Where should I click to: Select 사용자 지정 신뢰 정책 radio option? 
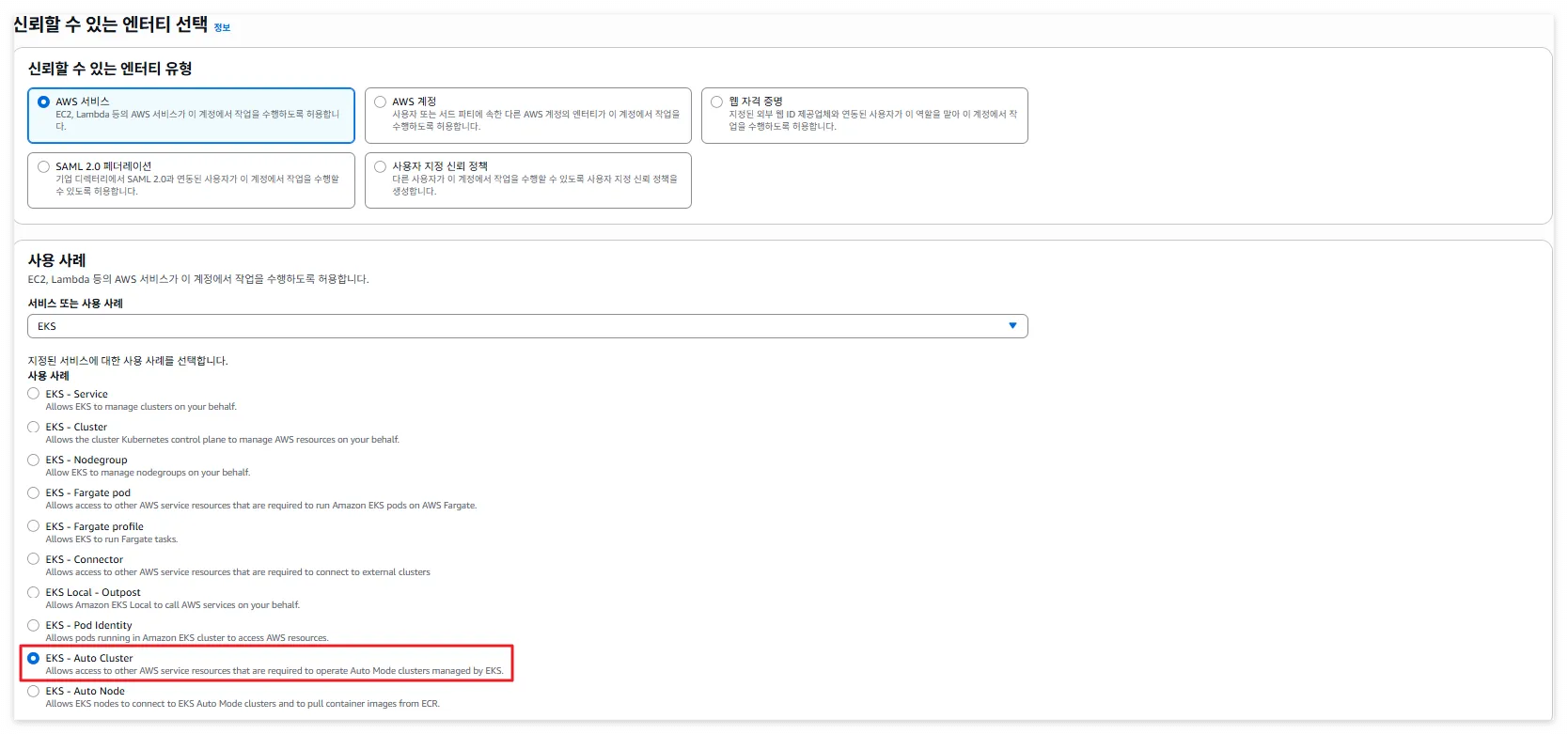click(380, 166)
